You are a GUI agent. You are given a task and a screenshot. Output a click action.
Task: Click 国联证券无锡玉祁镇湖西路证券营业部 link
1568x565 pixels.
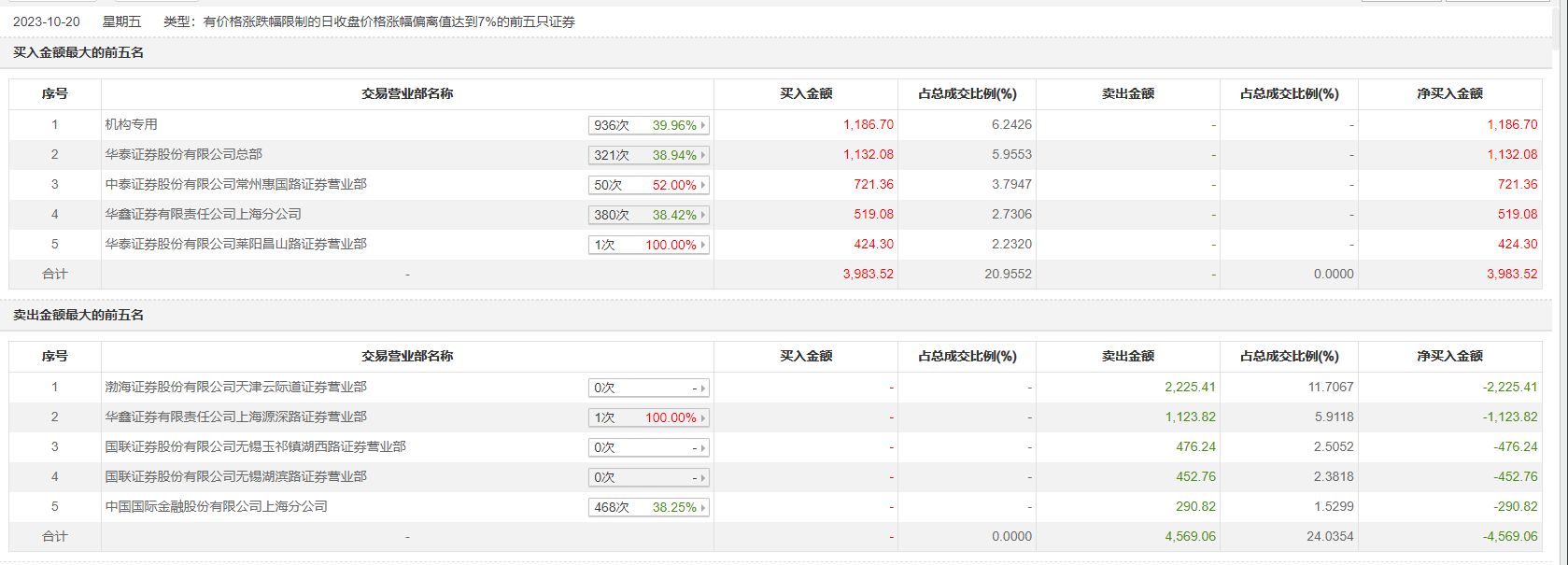point(256,446)
